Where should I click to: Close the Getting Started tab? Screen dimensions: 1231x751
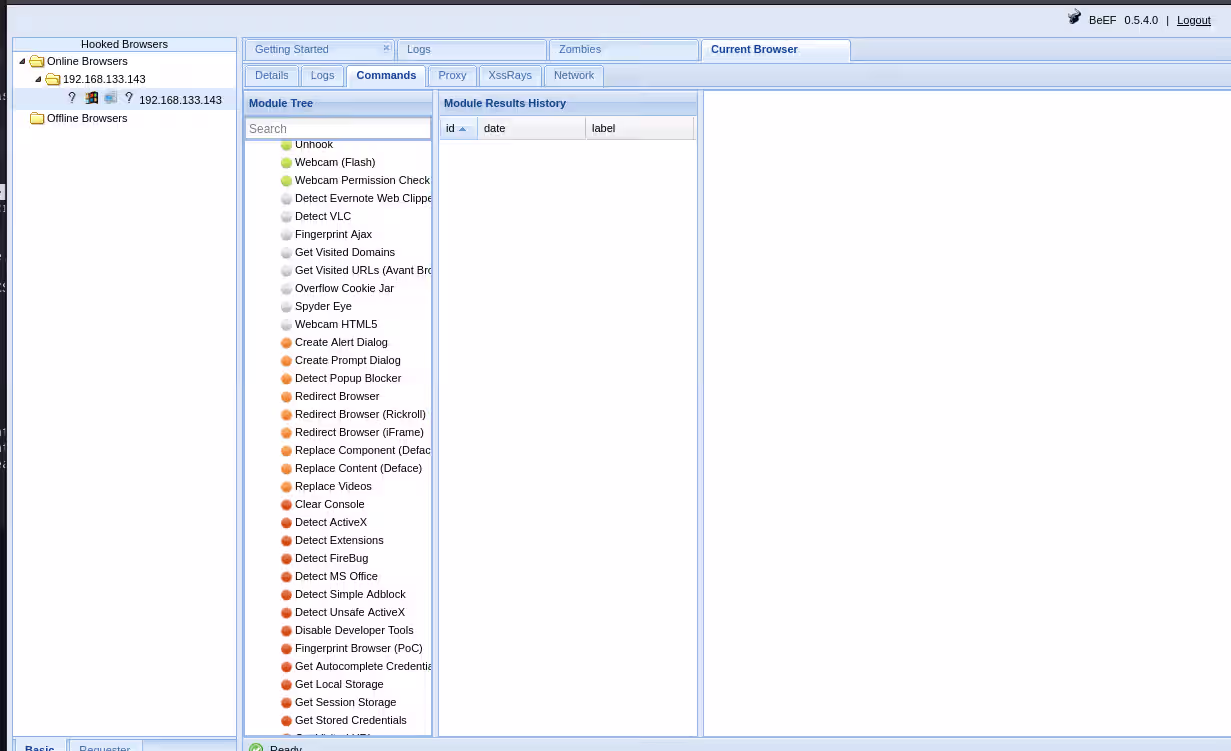click(x=386, y=48)
